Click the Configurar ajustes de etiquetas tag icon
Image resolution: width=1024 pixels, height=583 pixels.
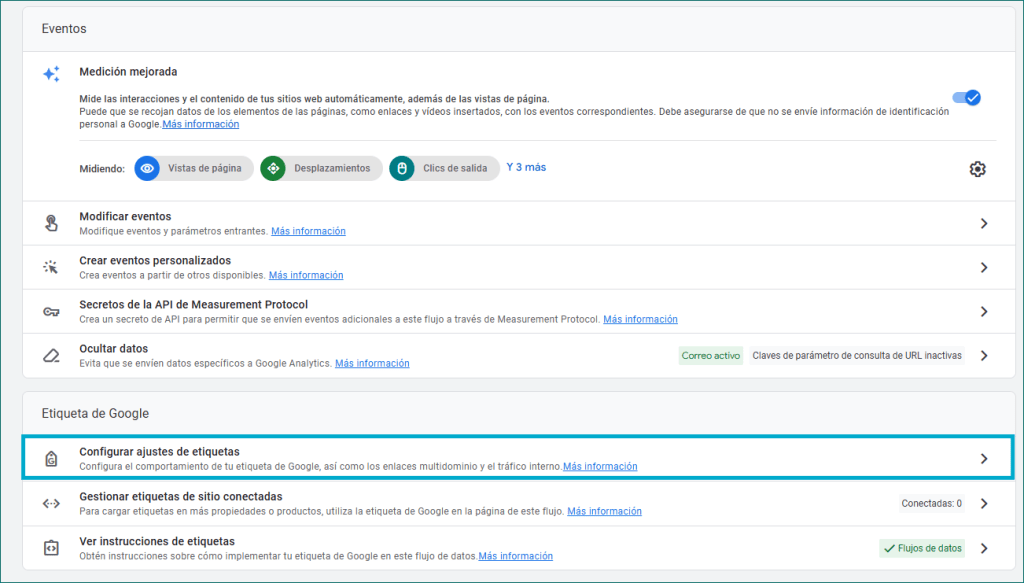[51, 459]
